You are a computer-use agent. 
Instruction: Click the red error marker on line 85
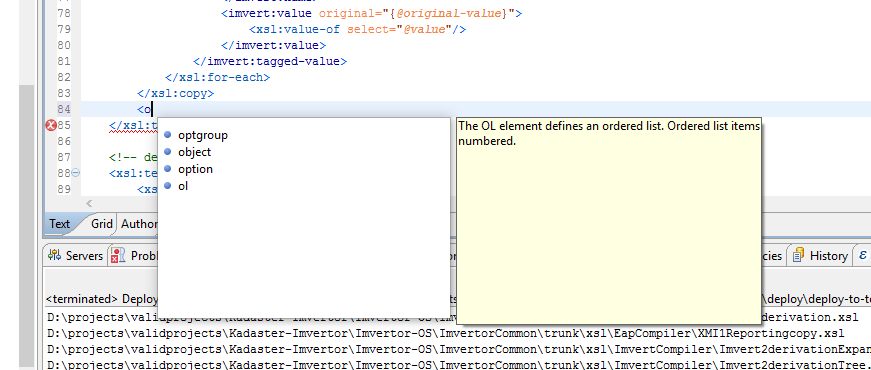(x=51, y=126)
